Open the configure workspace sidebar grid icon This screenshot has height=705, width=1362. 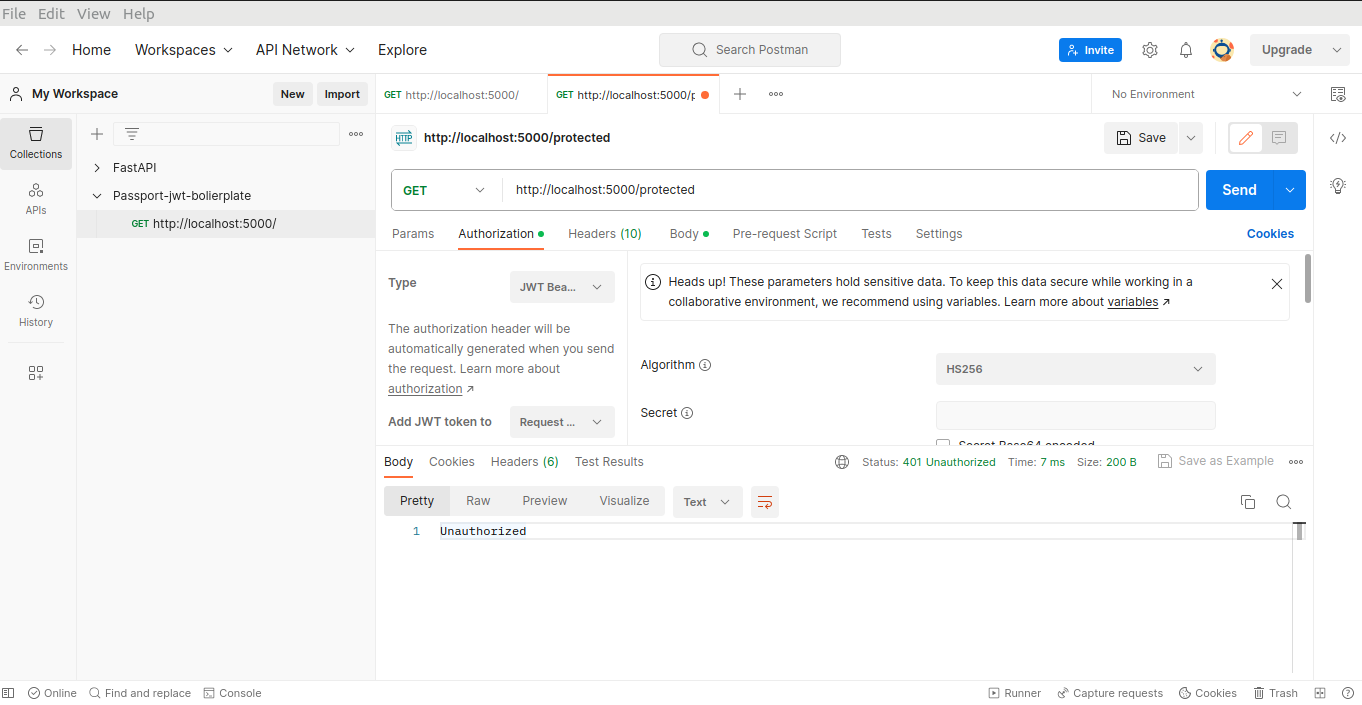pyautogui.click(x=36, y=373)
